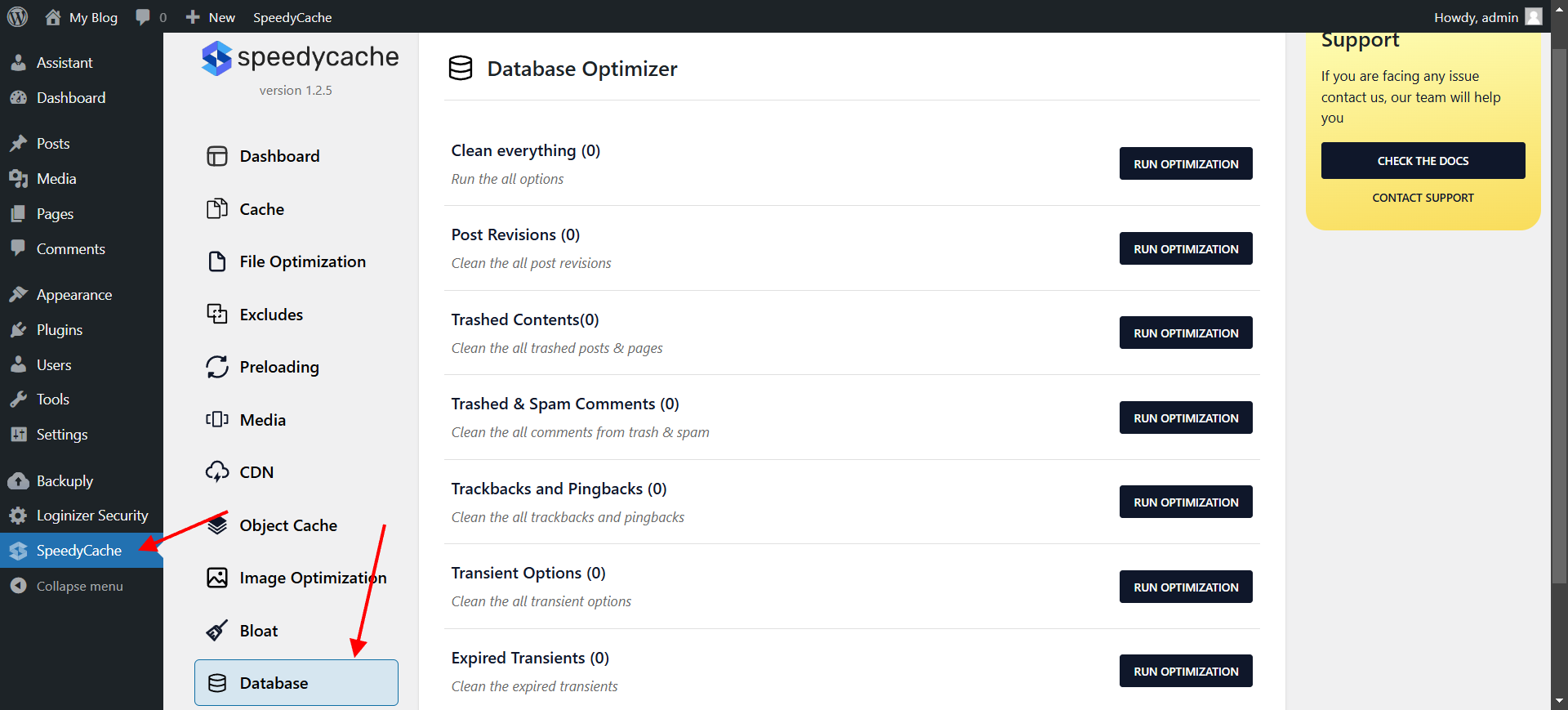
Task: Click the plus New icon
Action: [193, 17]
